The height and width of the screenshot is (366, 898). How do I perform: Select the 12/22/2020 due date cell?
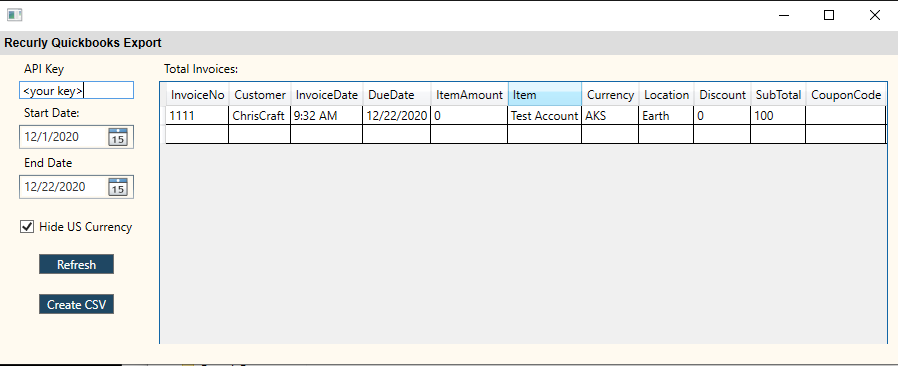396,116
